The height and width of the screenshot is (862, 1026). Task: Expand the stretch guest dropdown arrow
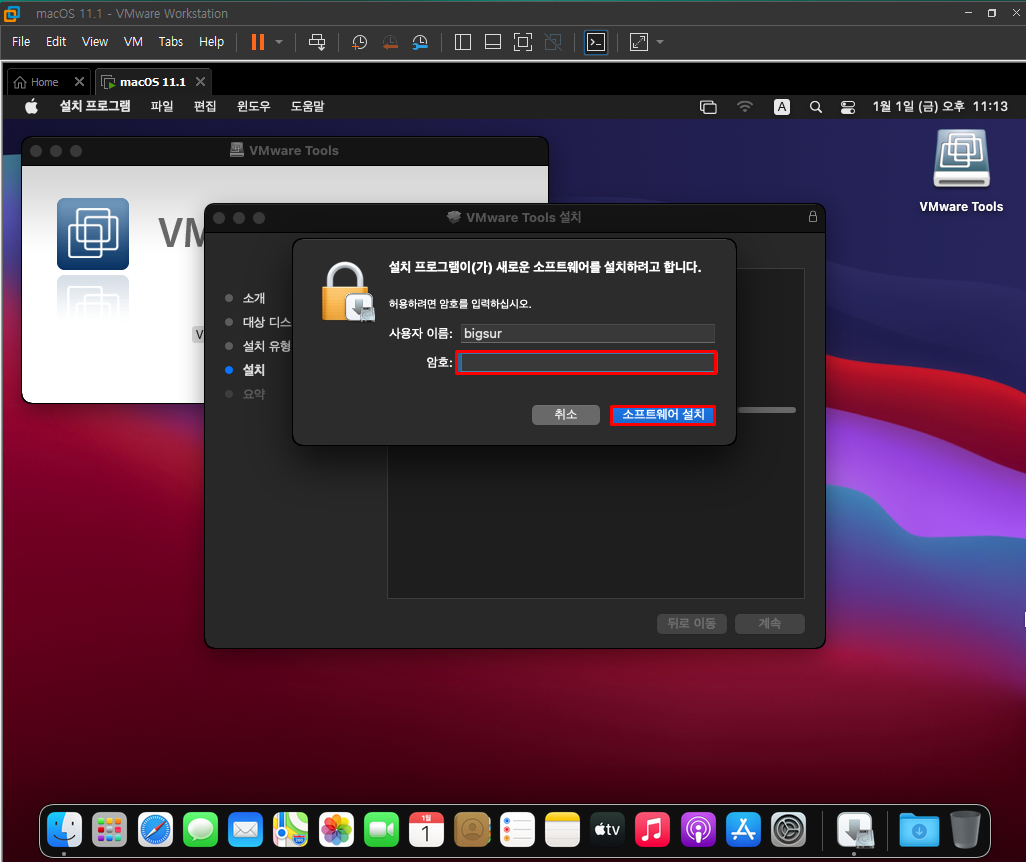click(660, 43)
